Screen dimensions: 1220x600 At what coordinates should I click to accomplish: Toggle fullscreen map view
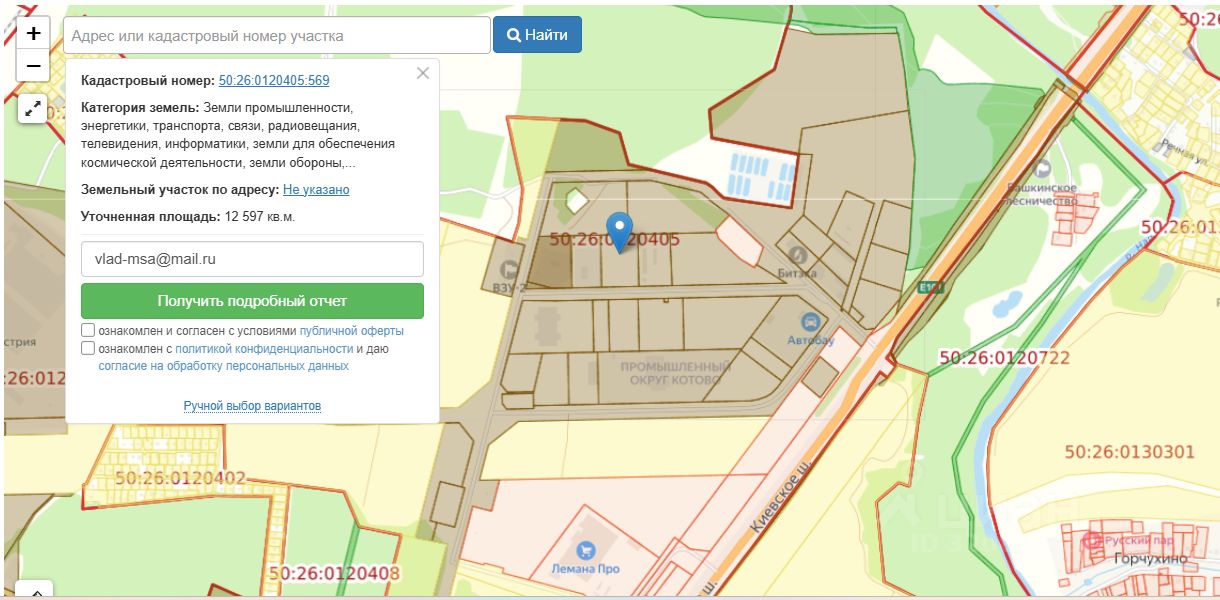pyautogui.click(x=33, y=109)
